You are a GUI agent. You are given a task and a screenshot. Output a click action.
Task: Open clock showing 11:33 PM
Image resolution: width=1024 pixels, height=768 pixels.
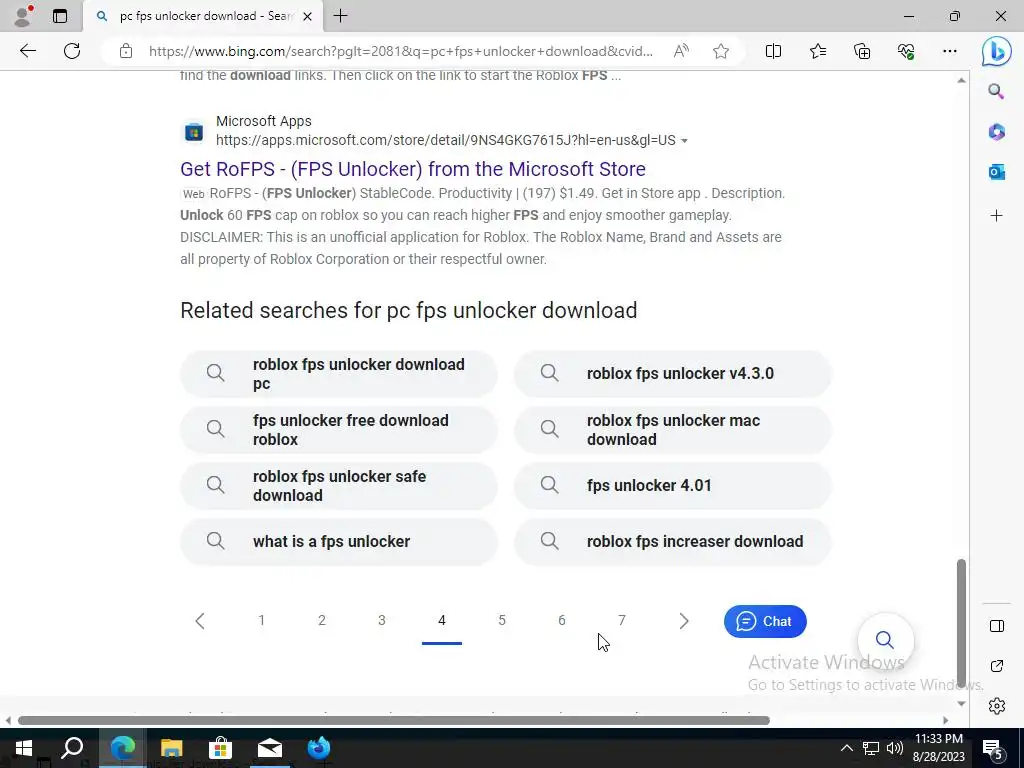(x=938, y=748)
